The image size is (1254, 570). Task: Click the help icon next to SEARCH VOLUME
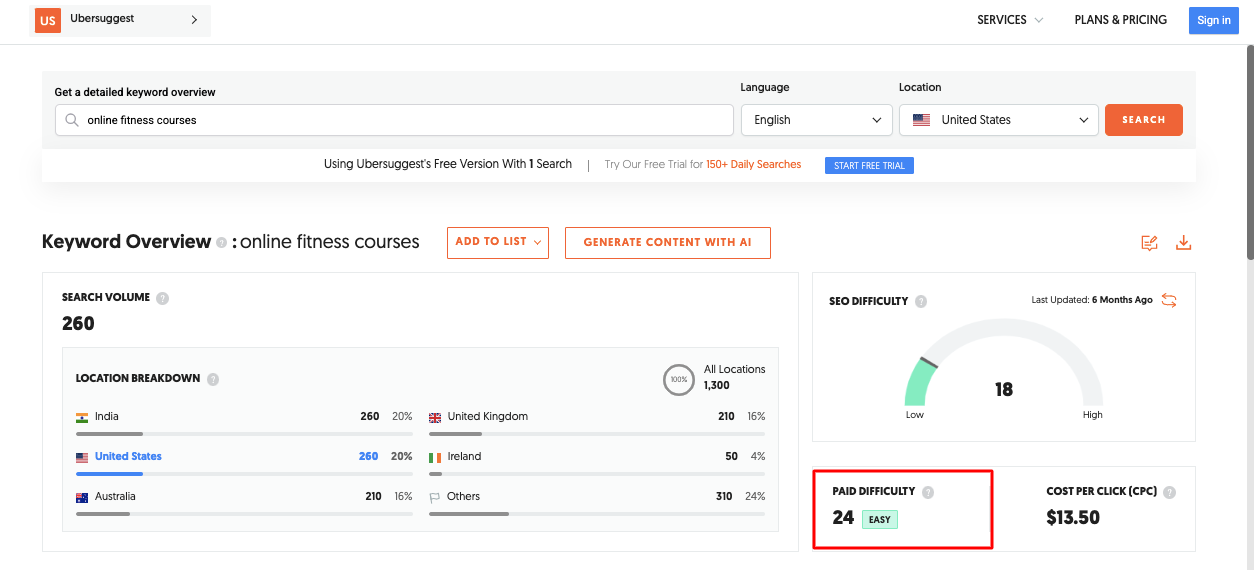pyautogui.click(x=162, y=298)
